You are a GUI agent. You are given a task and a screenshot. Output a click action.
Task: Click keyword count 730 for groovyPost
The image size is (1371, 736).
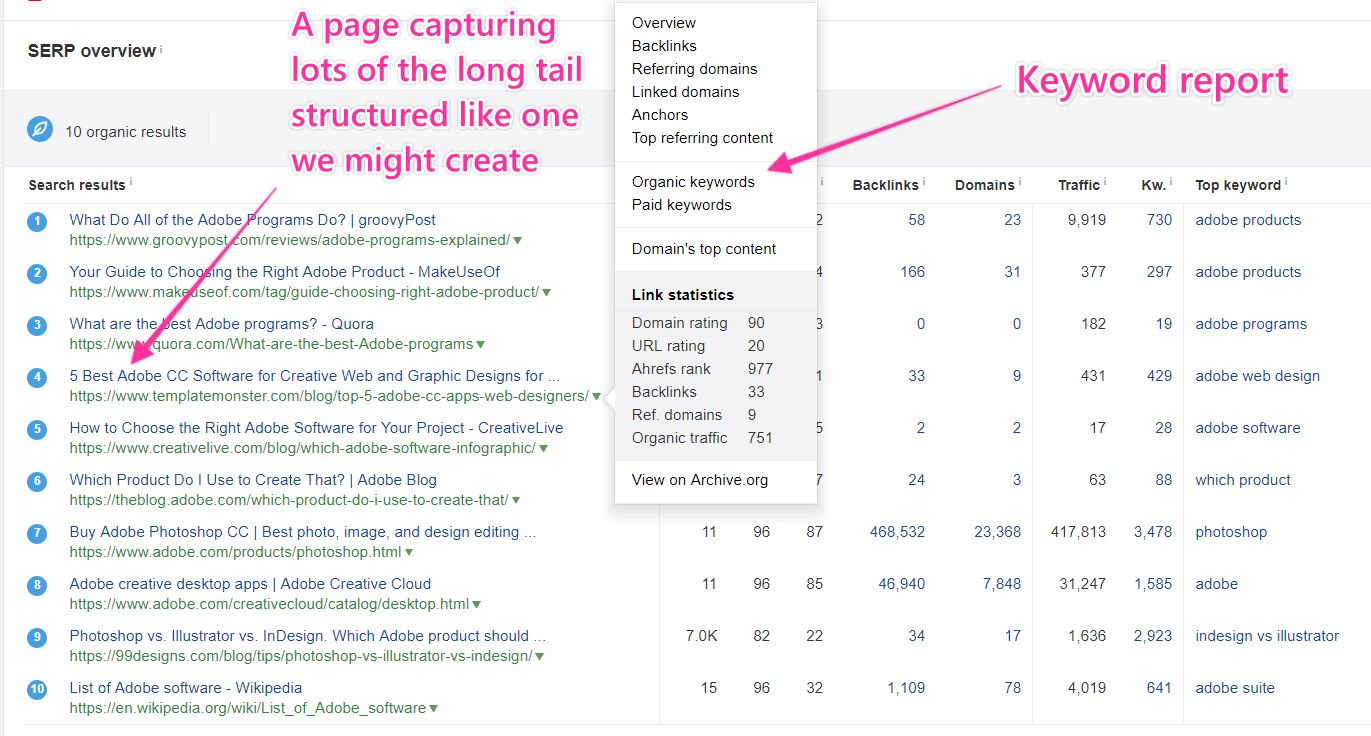coord(1160,220)
